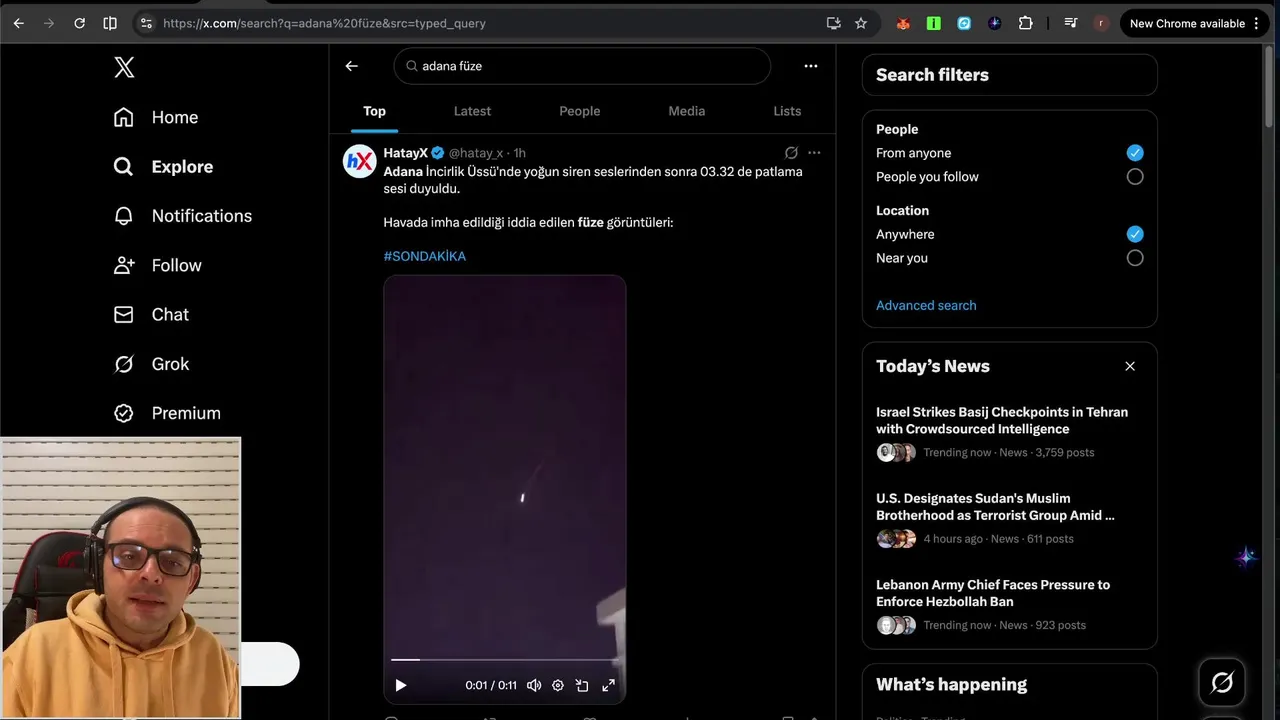Expand video to fullscreen
Viewport: 1280px width, 720px height.
coord(608,685)
